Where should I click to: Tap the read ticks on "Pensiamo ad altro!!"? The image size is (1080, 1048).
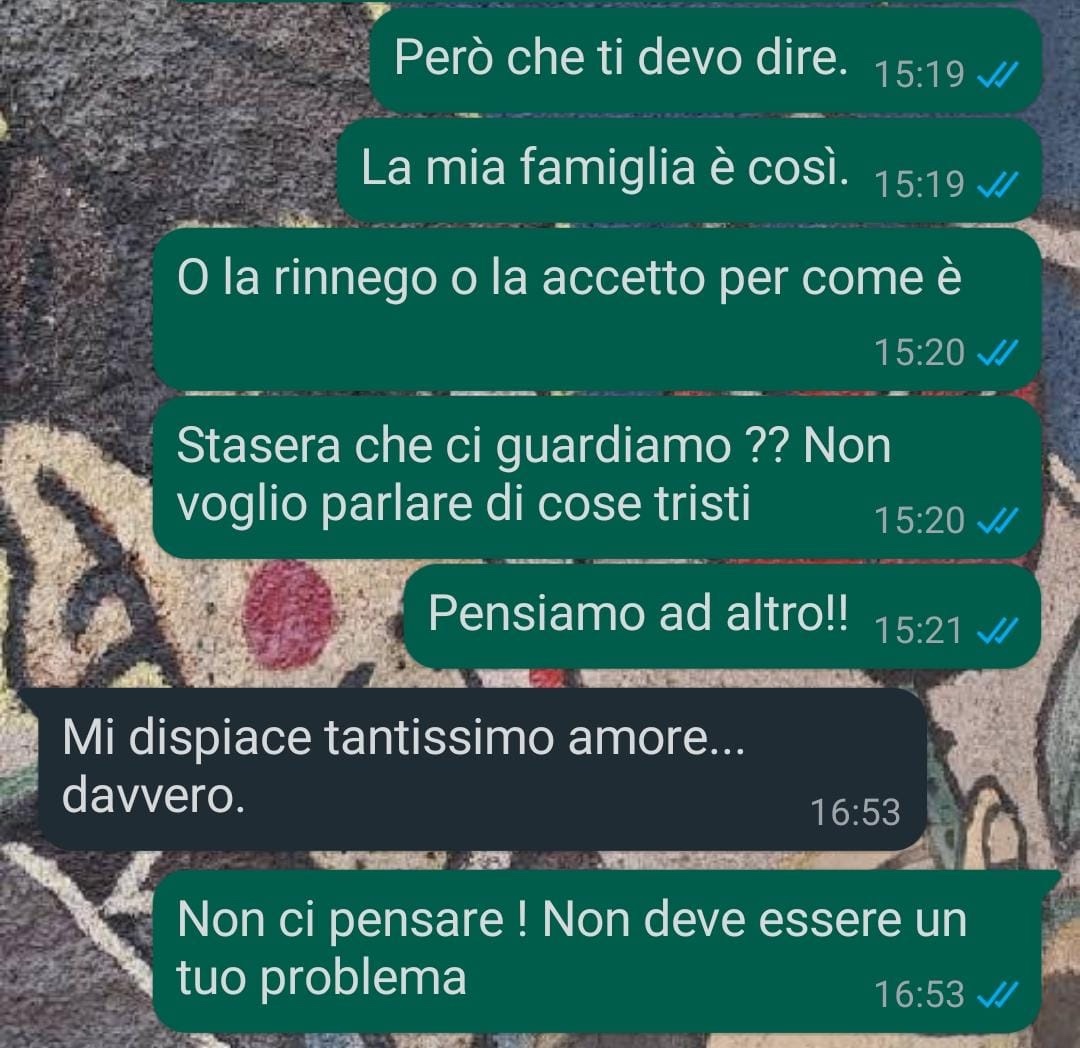tap(997, 630)
